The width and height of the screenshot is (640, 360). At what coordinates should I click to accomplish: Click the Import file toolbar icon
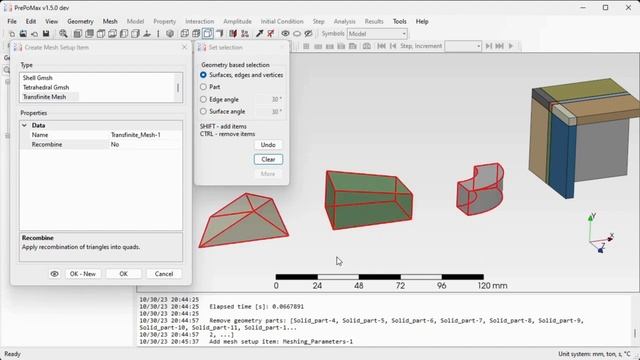pos(35,34)
